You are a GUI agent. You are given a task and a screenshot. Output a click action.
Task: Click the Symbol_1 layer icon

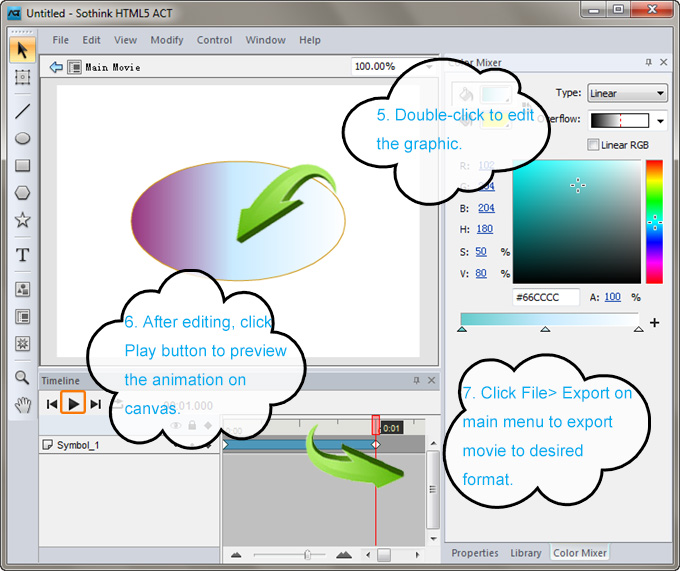pos(47,445)
